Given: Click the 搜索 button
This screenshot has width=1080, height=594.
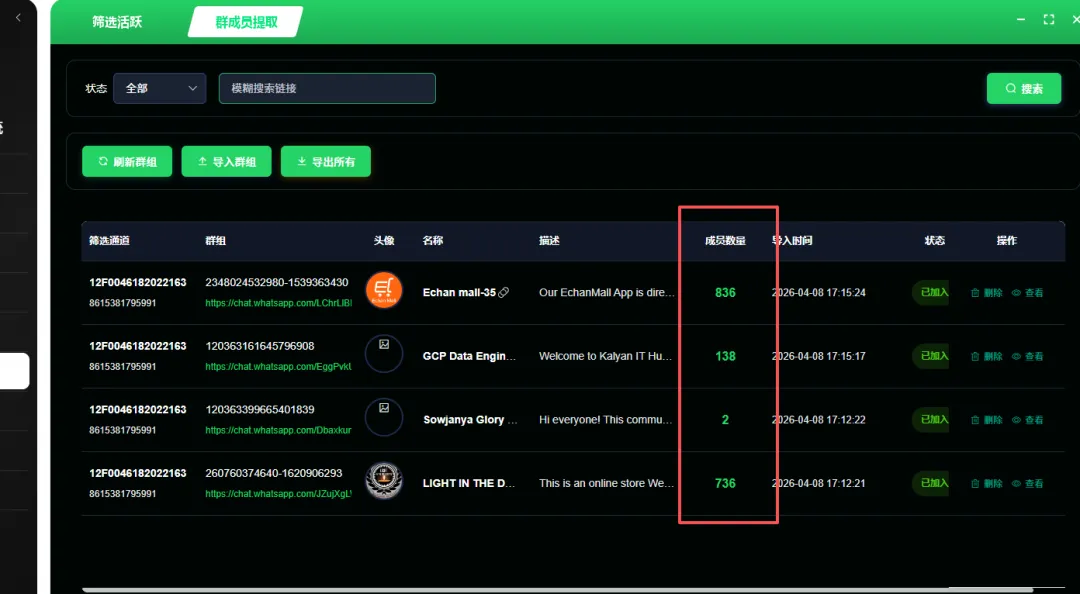Looking at the screenshot, I should (1024, 89).
